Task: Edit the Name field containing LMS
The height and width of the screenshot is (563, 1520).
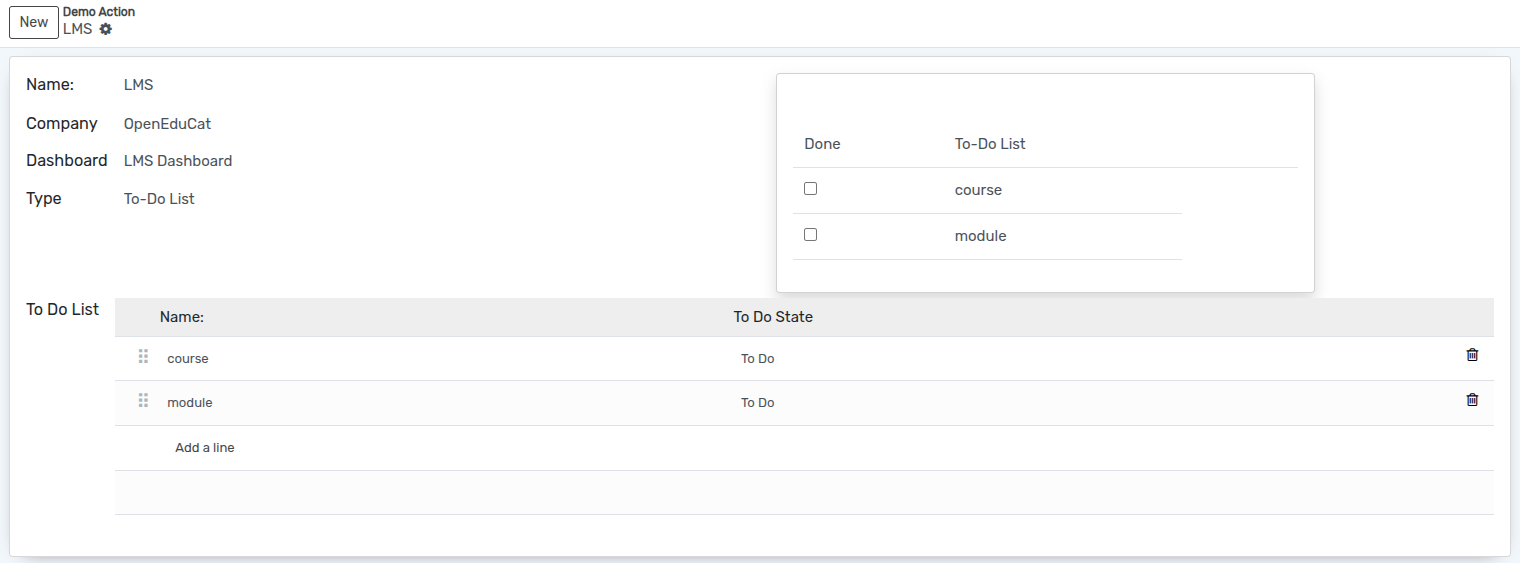Action: point(139,85)
